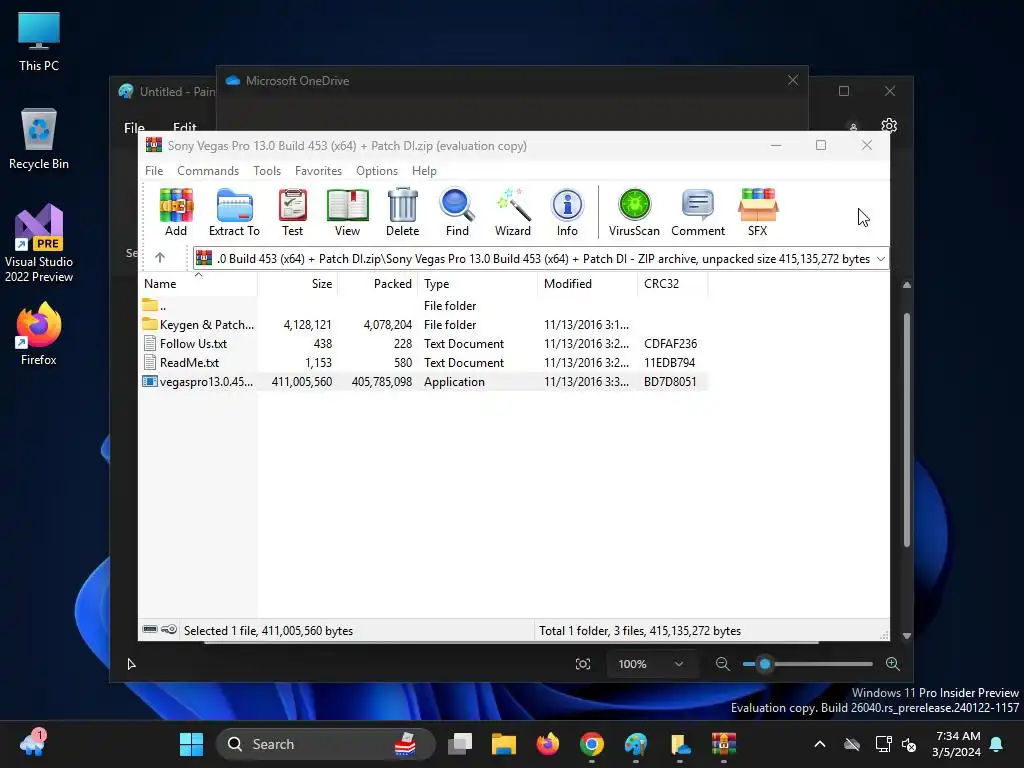Click the Comment toolbar icon
The width and height of the screenshot is (1024, 768).
click(697, 212)
